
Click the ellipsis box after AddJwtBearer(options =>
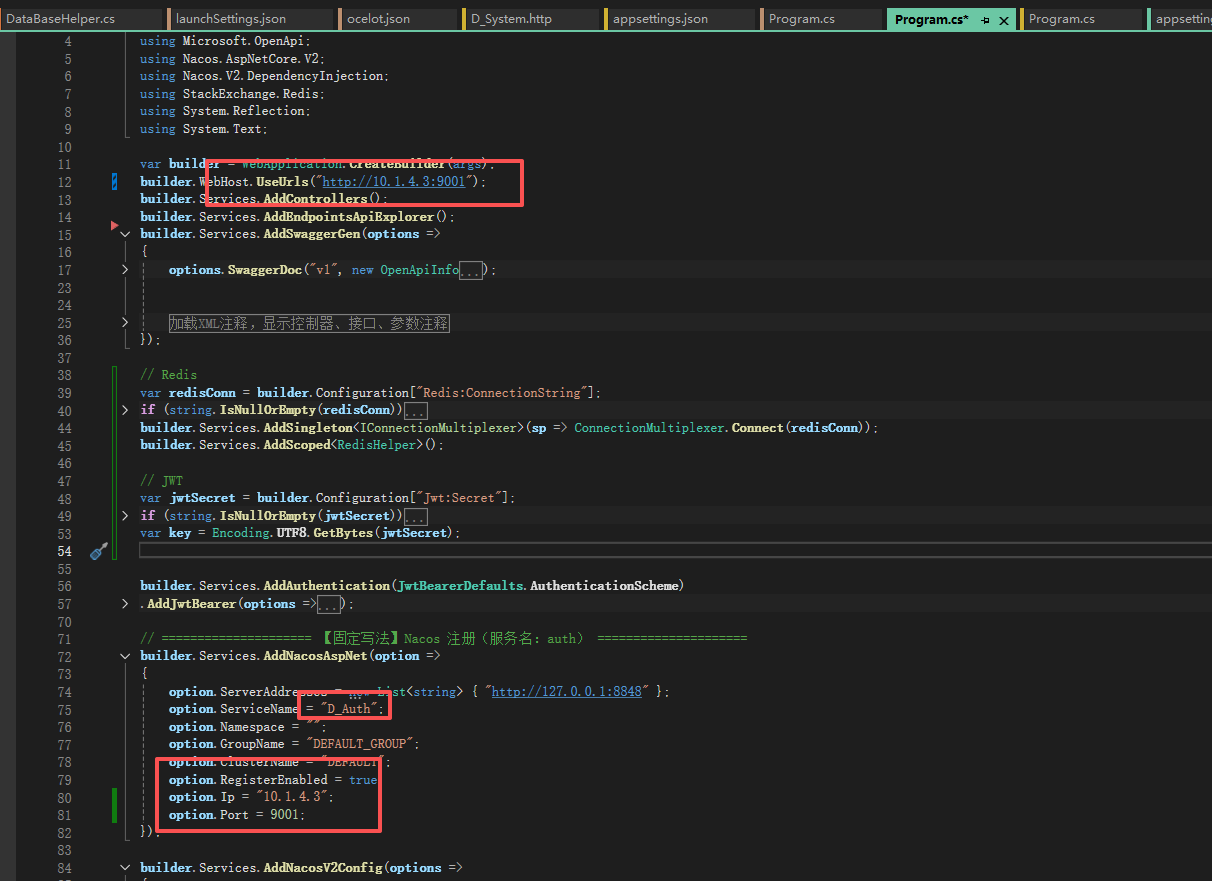330,604
